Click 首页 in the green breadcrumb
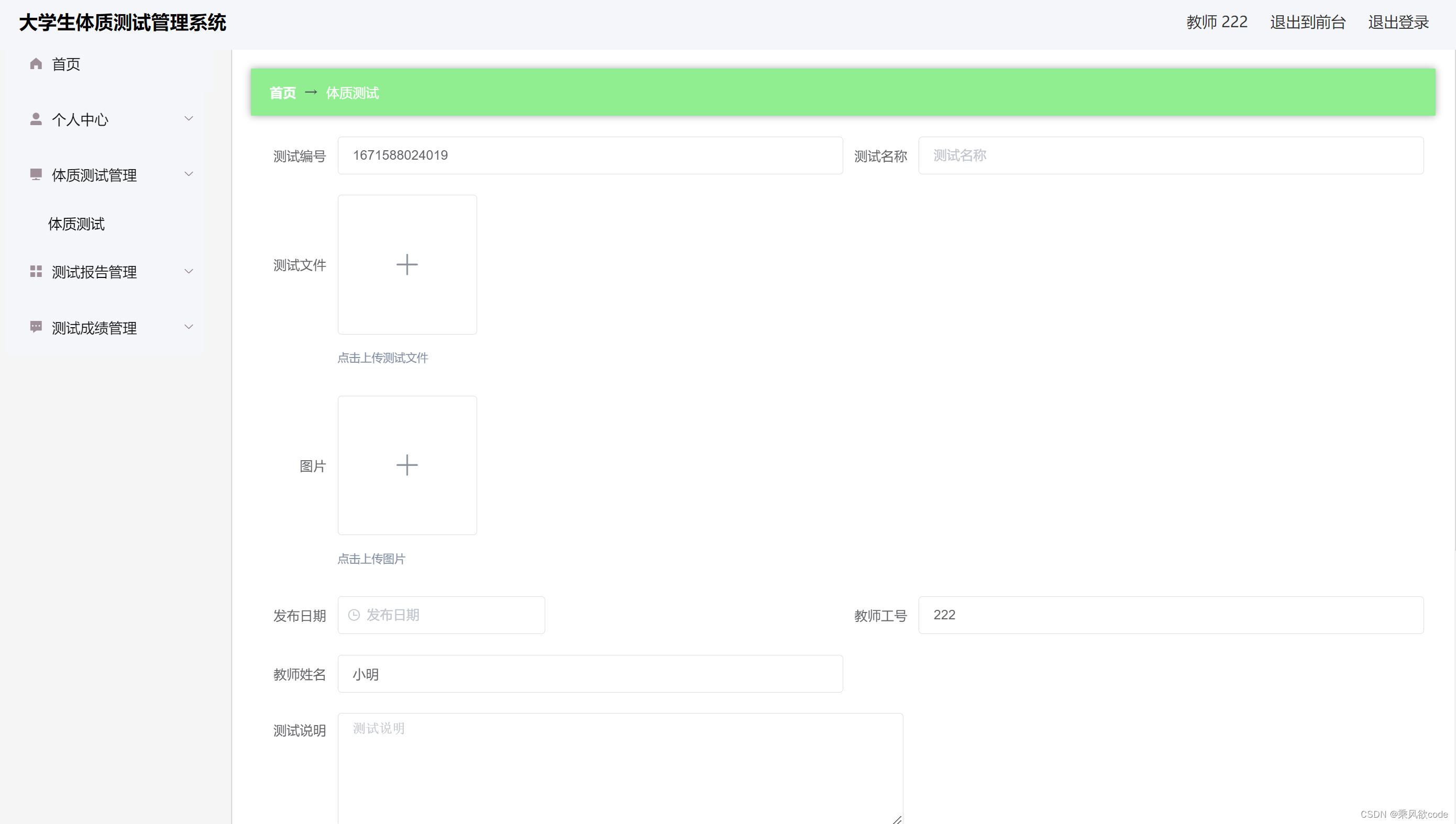This screenshot has height=824, width=1456. point(282,93)
